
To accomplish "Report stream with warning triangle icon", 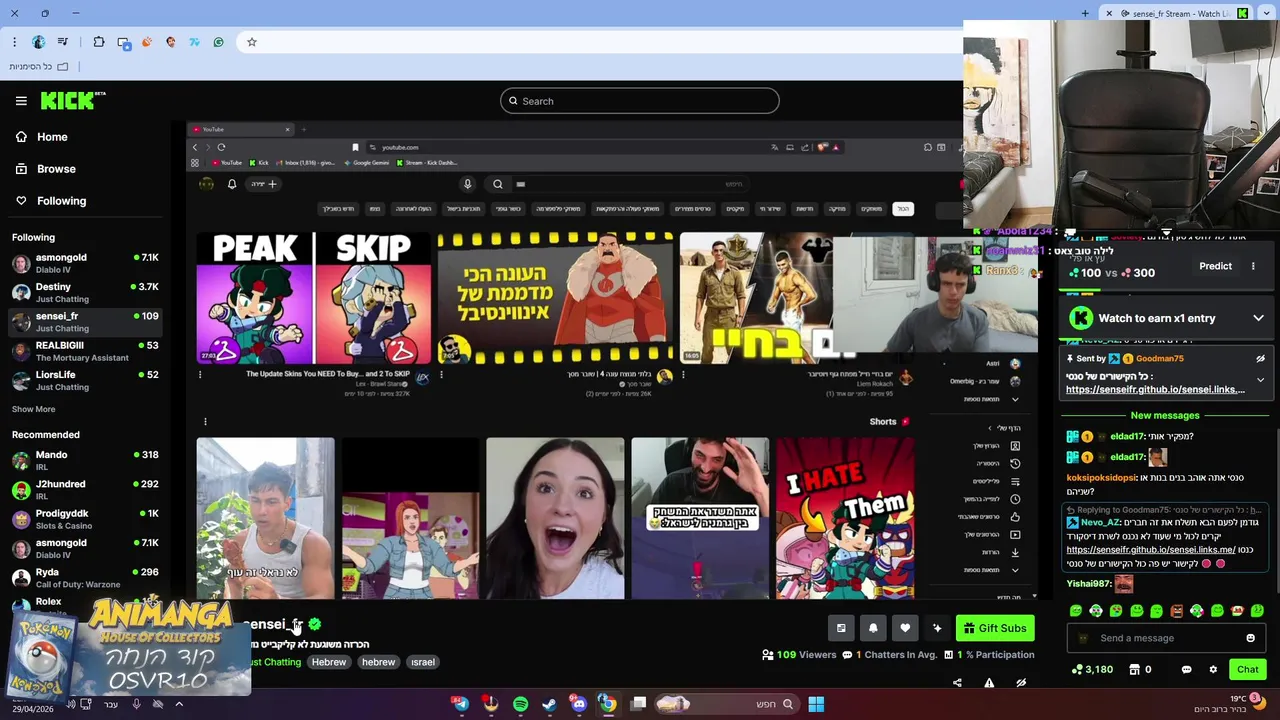I will coord(989,683).
